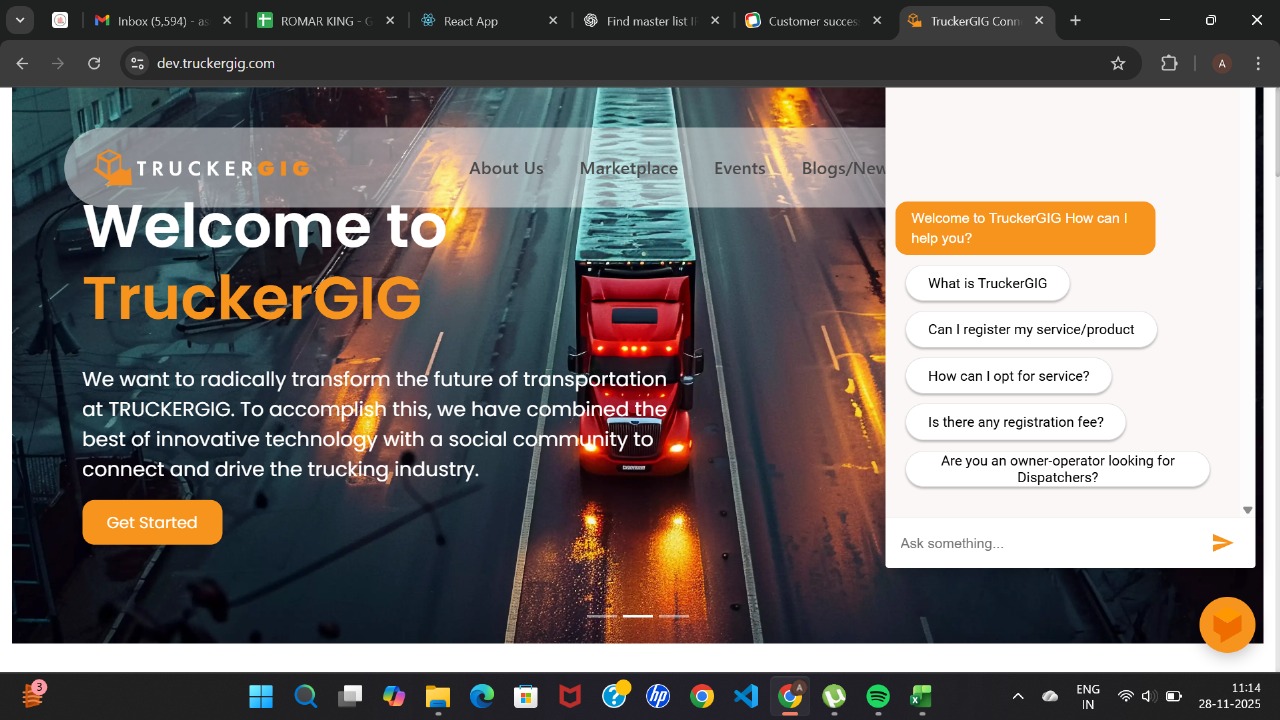Click the Ask something input field
The image size is (1280, 720).
pyautogui.click(x=1049, y=543)
